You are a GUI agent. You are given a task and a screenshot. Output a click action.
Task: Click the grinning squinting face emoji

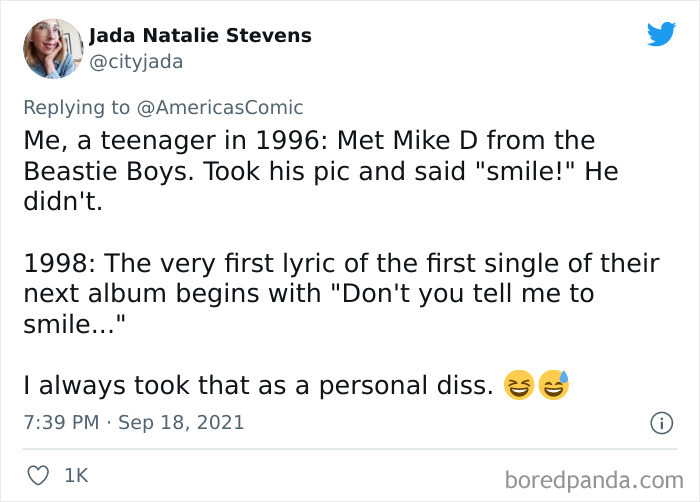click(x=519, y=384)
